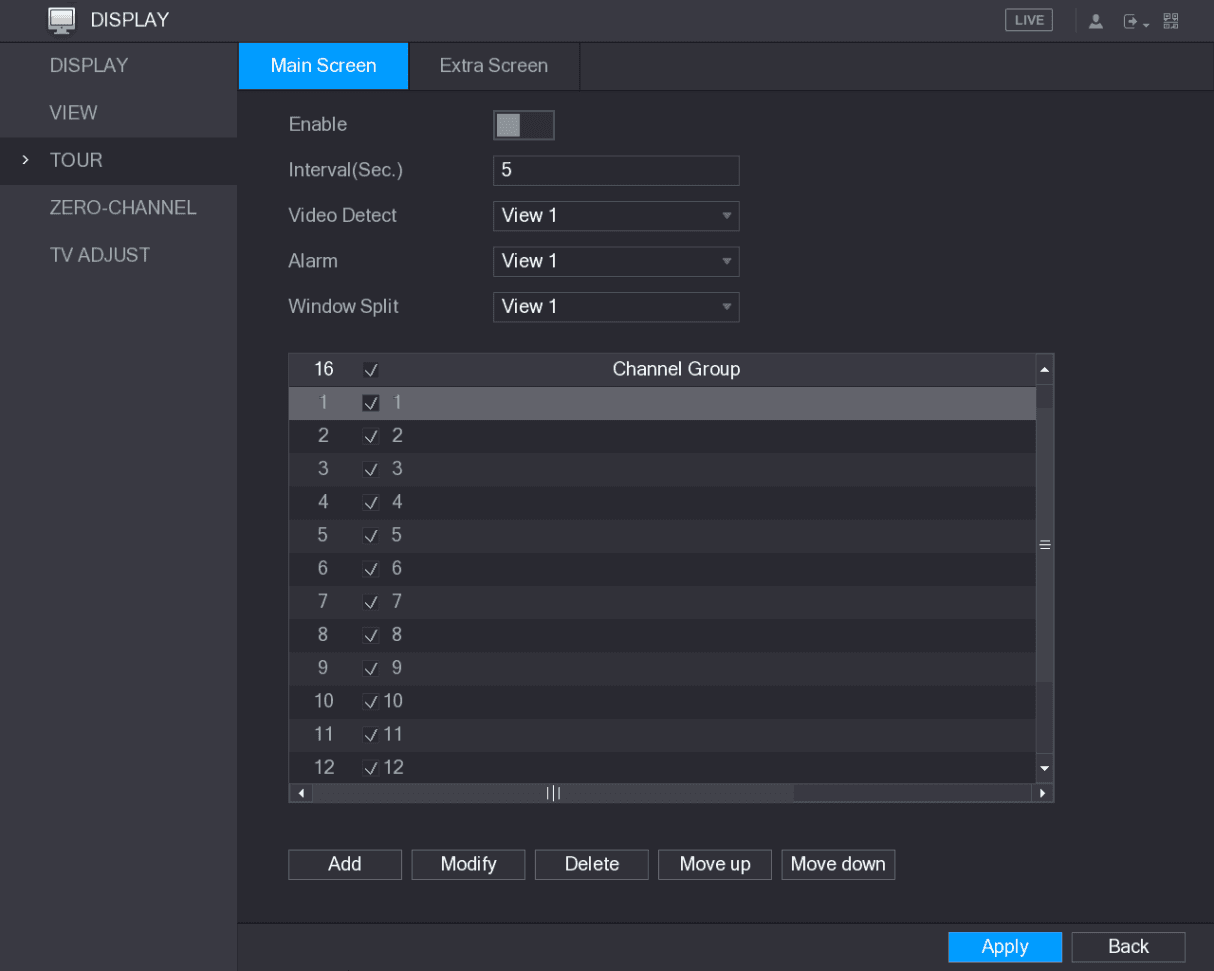Open the DISPLAY sidebar menu item
The height and width of the screenshot is (971, 1214).
(x=118, y=66)
